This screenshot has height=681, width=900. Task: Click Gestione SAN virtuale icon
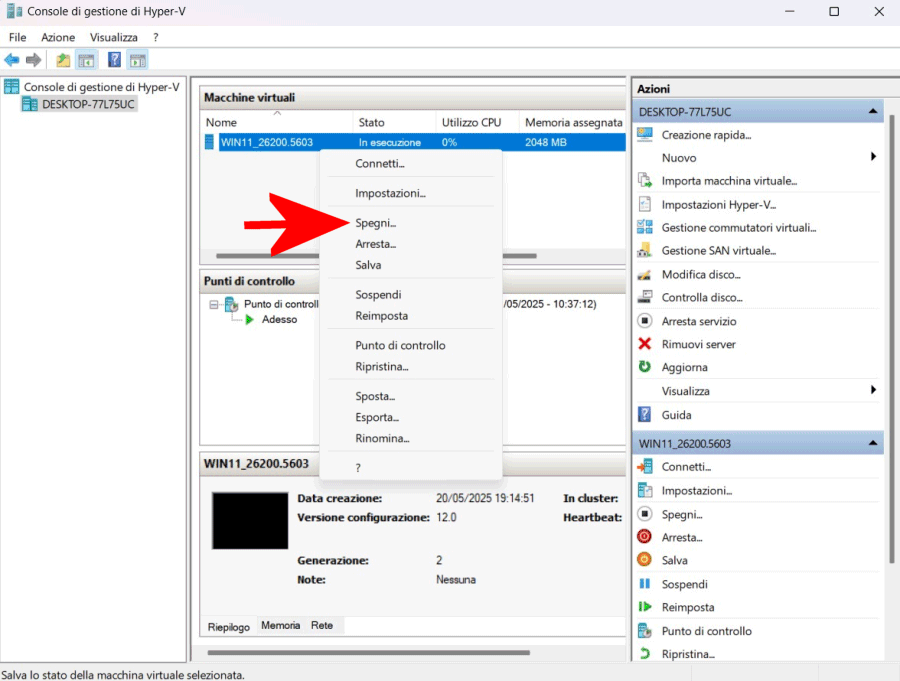point(645,250)
